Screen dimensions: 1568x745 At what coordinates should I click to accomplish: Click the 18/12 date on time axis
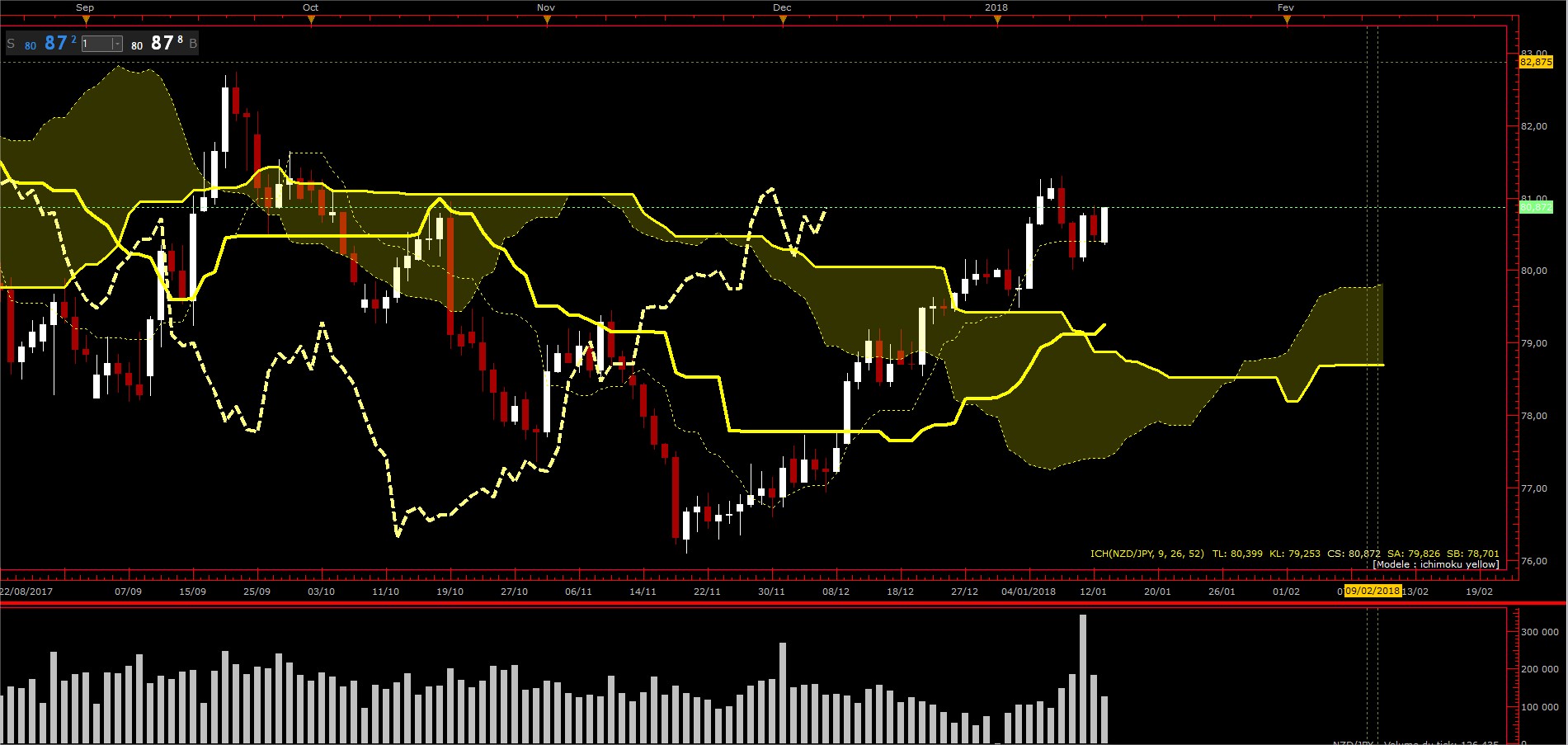click(x=900, y=592)
